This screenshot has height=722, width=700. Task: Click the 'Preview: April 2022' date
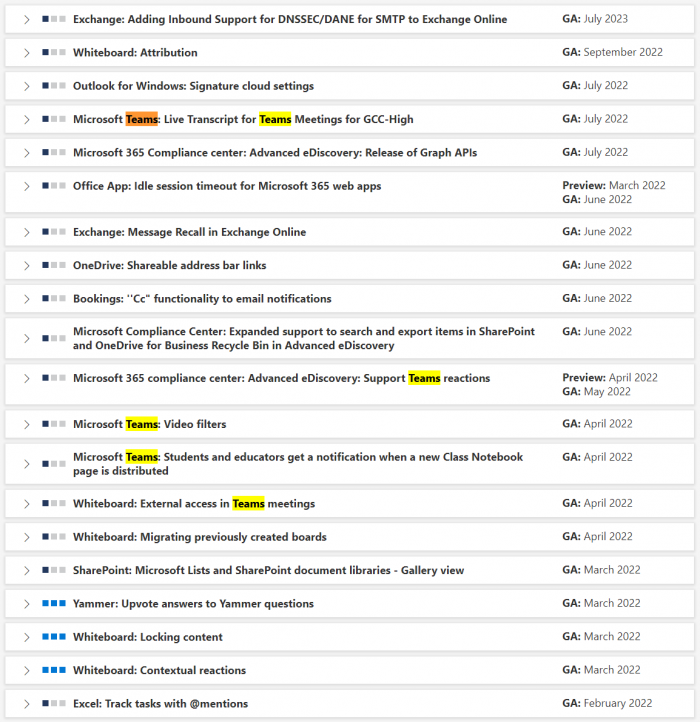(x=610, y=378)
